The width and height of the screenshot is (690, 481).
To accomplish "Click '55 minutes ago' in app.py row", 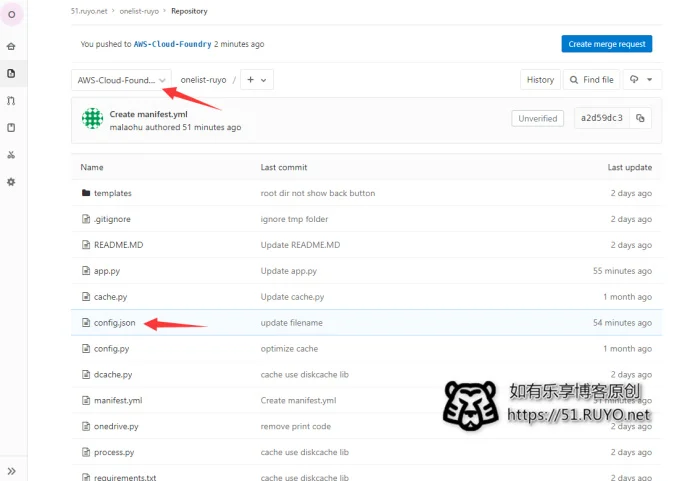I will [x=622, y=271].
